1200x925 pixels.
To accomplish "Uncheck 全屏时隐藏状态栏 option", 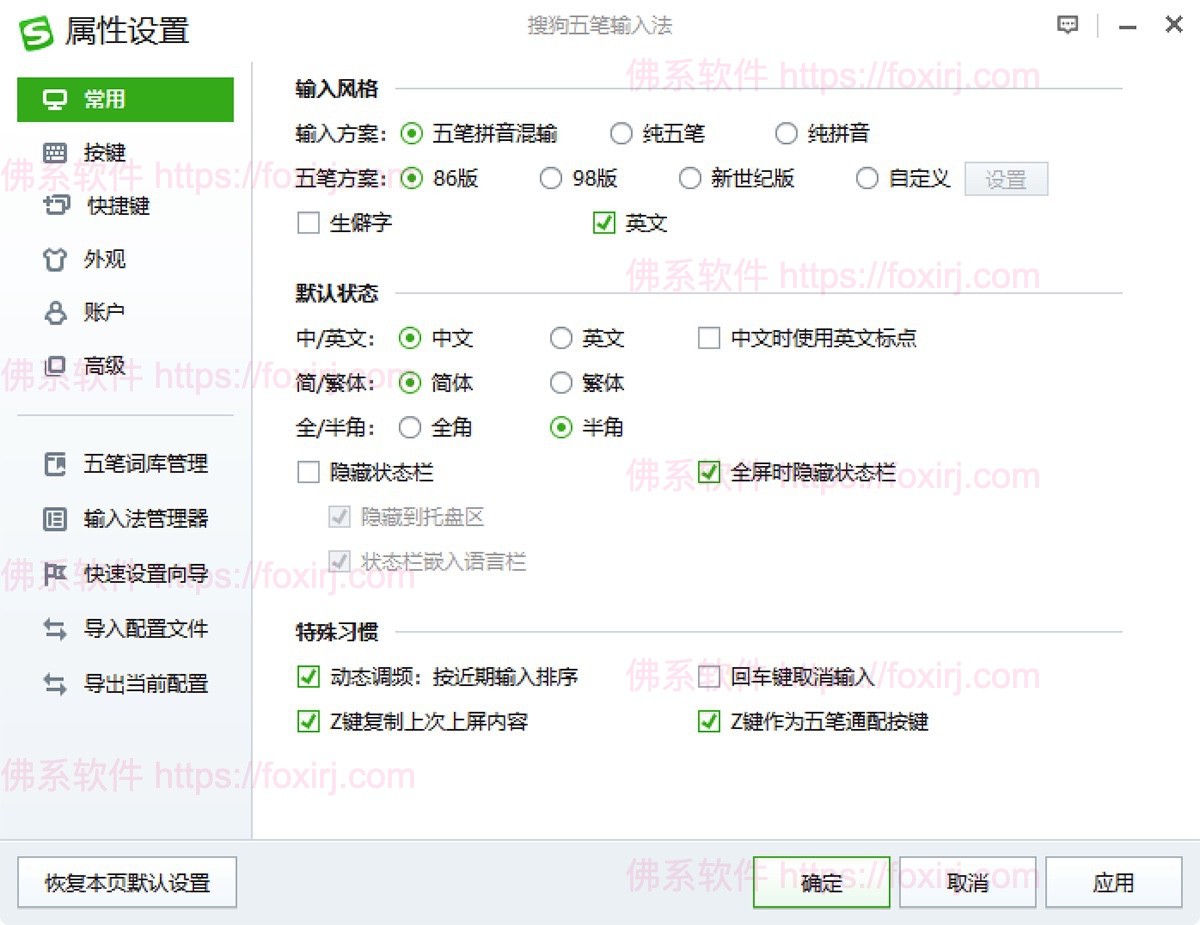I will pos(710,471).
